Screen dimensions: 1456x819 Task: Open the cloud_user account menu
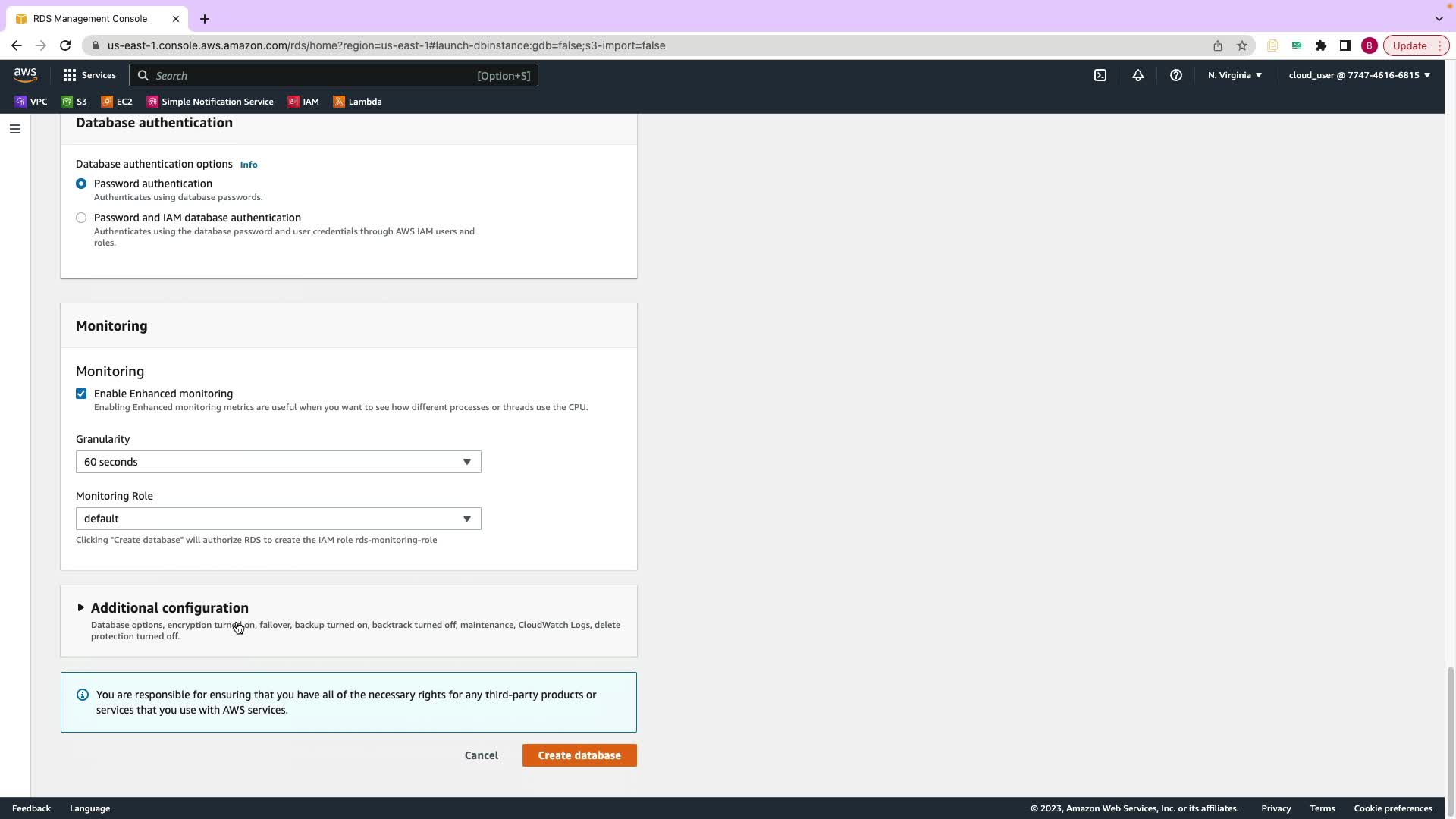coord(1359,75)
